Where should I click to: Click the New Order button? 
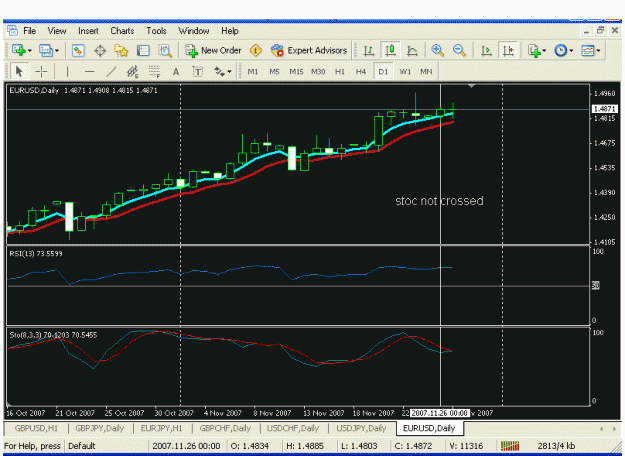pos(213,51)
